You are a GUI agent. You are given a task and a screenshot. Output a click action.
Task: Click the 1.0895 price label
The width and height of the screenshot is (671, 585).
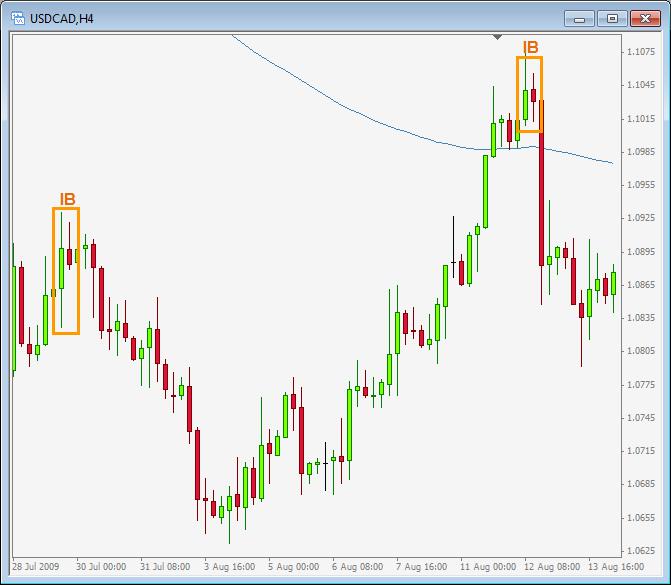[641, 252]
